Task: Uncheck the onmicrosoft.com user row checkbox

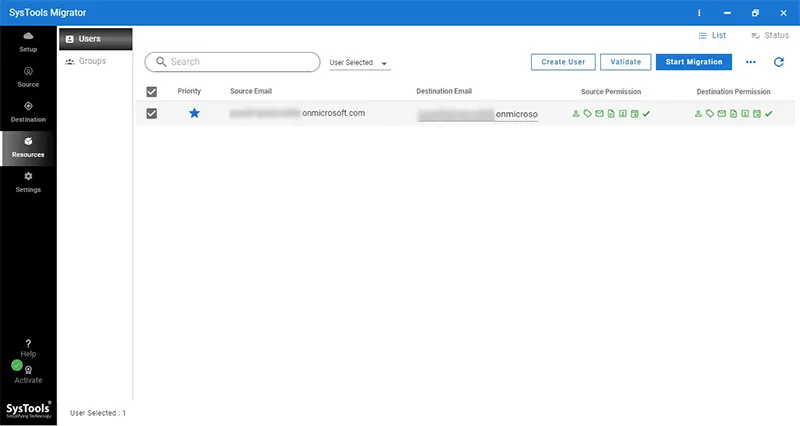Action: click(152, 113)
